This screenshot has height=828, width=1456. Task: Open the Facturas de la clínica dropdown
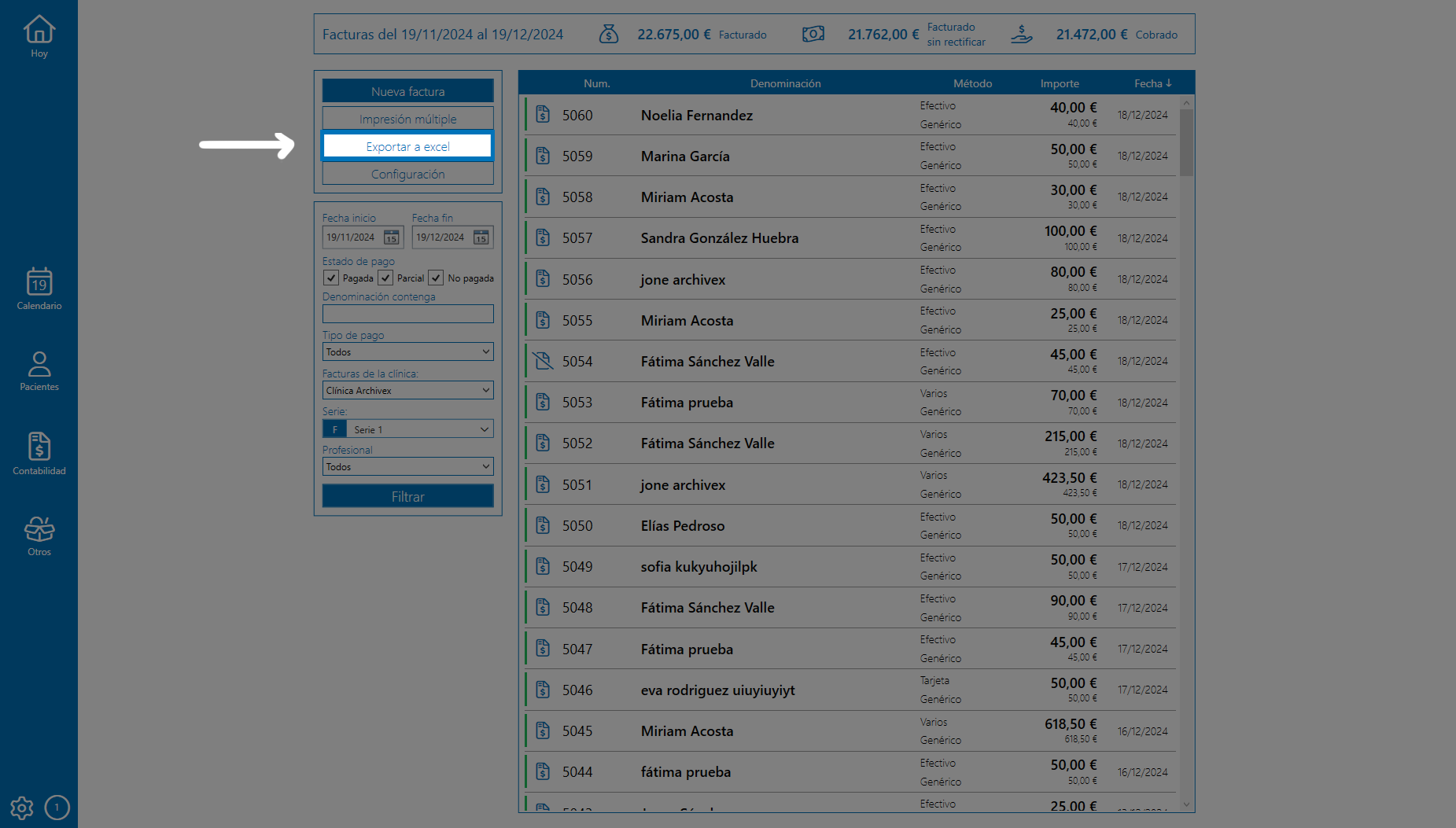(407, 391)
